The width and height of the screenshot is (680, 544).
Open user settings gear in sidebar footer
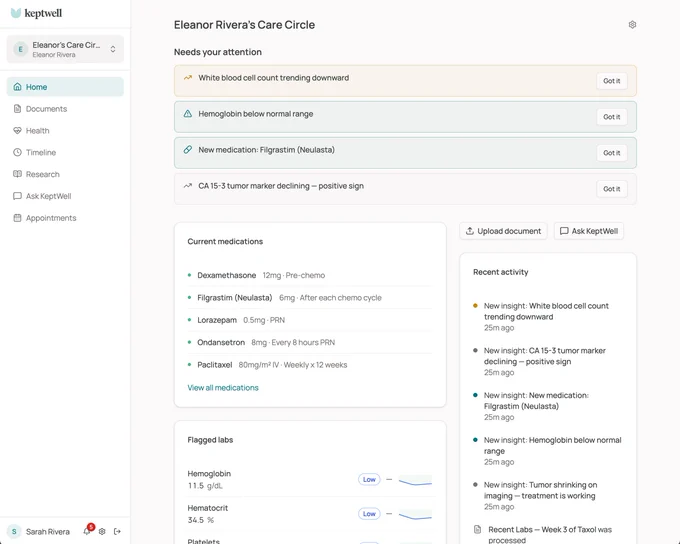pos(102,531)
